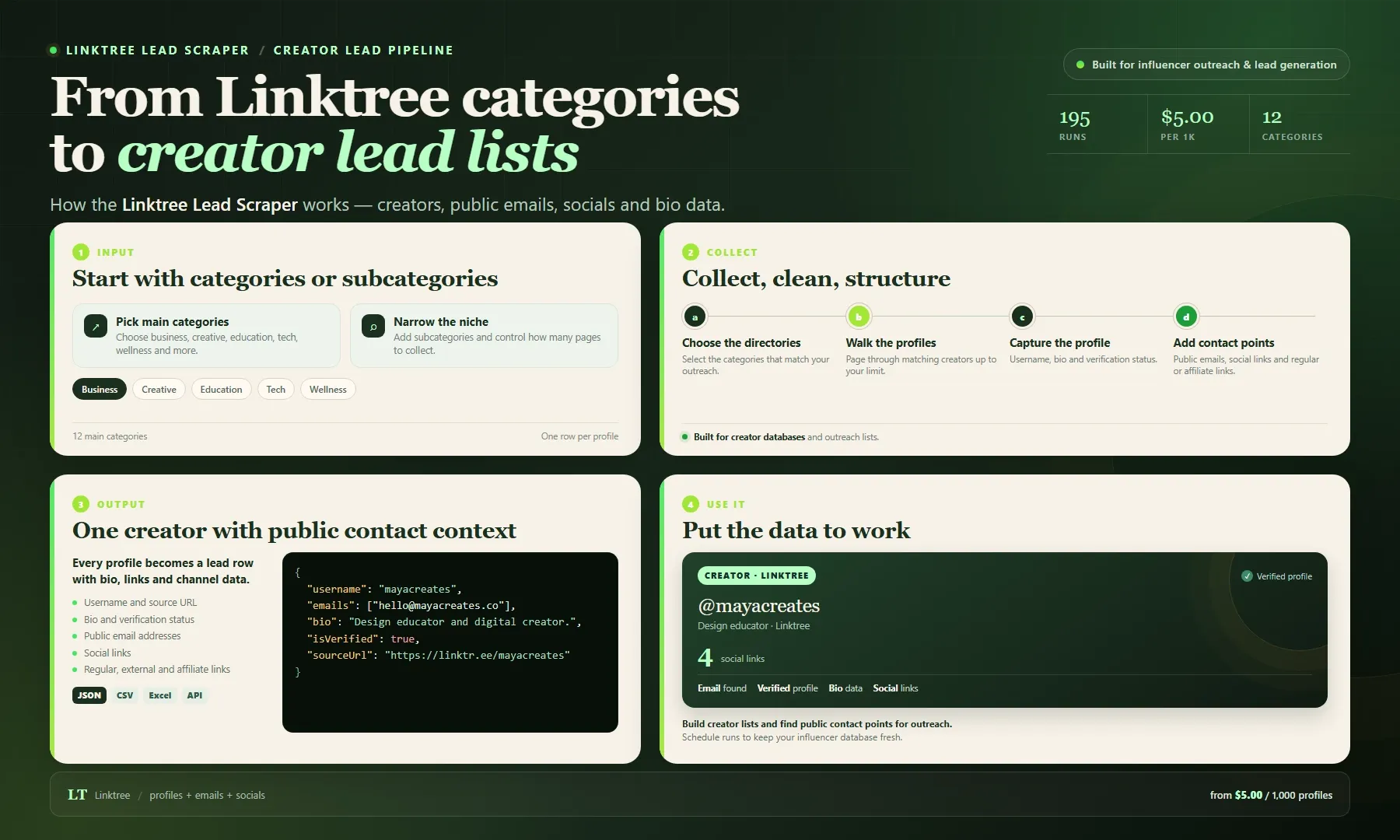Image resolution: width=1400 pixels, height=840 pixels.
Task: Pick the Tech category chip
Action: 276,389
